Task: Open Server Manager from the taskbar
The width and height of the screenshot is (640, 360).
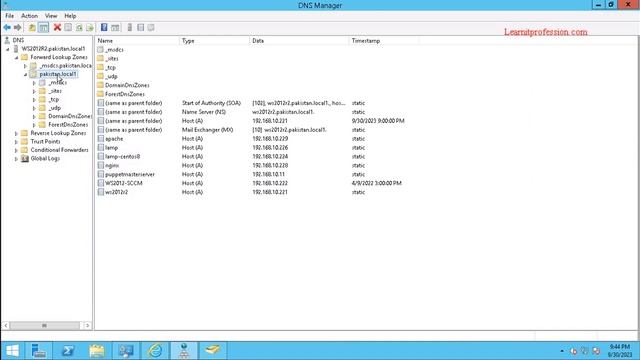Action: pyautogui.click(x=39, y=350)
